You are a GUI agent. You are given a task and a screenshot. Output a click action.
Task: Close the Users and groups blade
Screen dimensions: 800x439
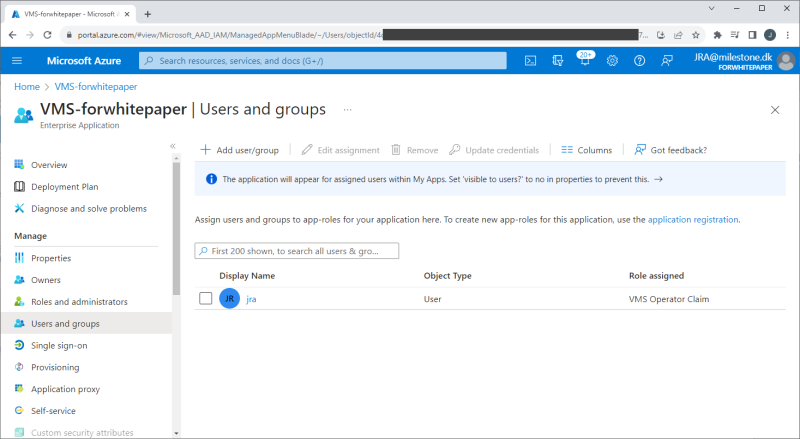775,109
